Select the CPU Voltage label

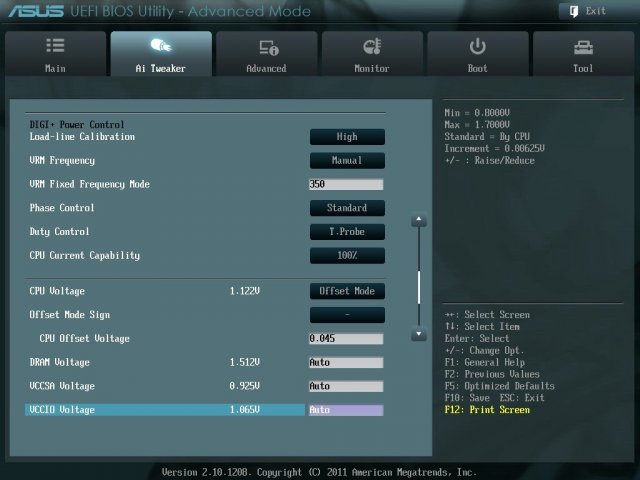point(57,291)
